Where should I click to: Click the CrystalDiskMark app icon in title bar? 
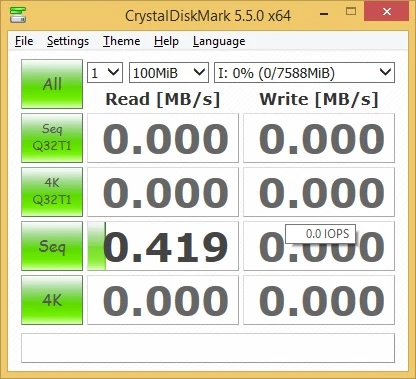(18, 15)
